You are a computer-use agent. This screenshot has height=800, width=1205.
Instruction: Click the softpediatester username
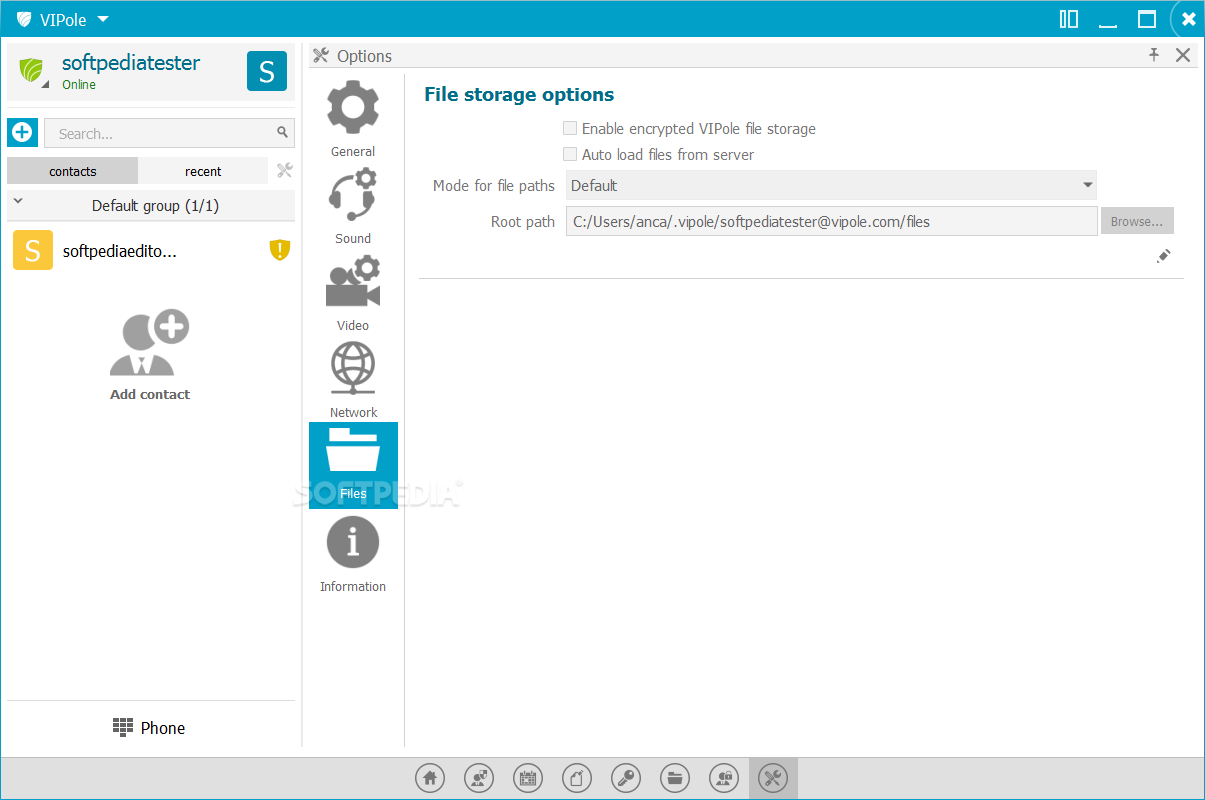point(131,63)
